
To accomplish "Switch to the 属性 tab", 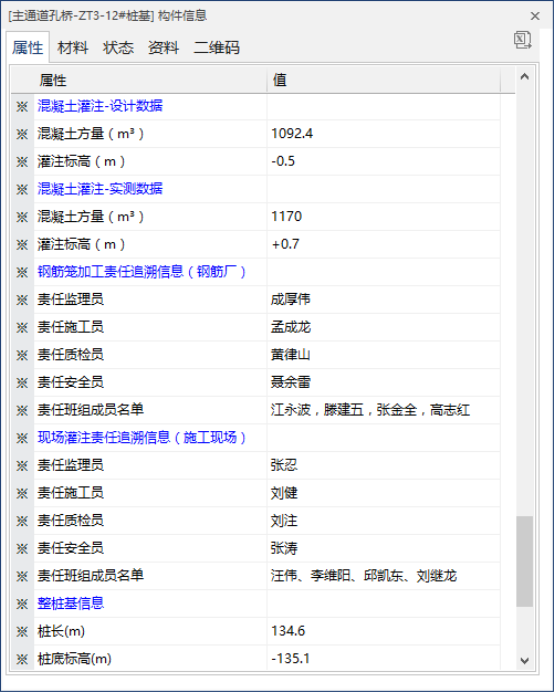I will coord(27,48).
